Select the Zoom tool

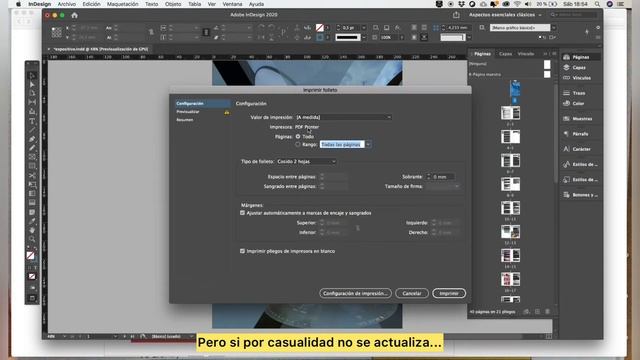click(32, 239)
